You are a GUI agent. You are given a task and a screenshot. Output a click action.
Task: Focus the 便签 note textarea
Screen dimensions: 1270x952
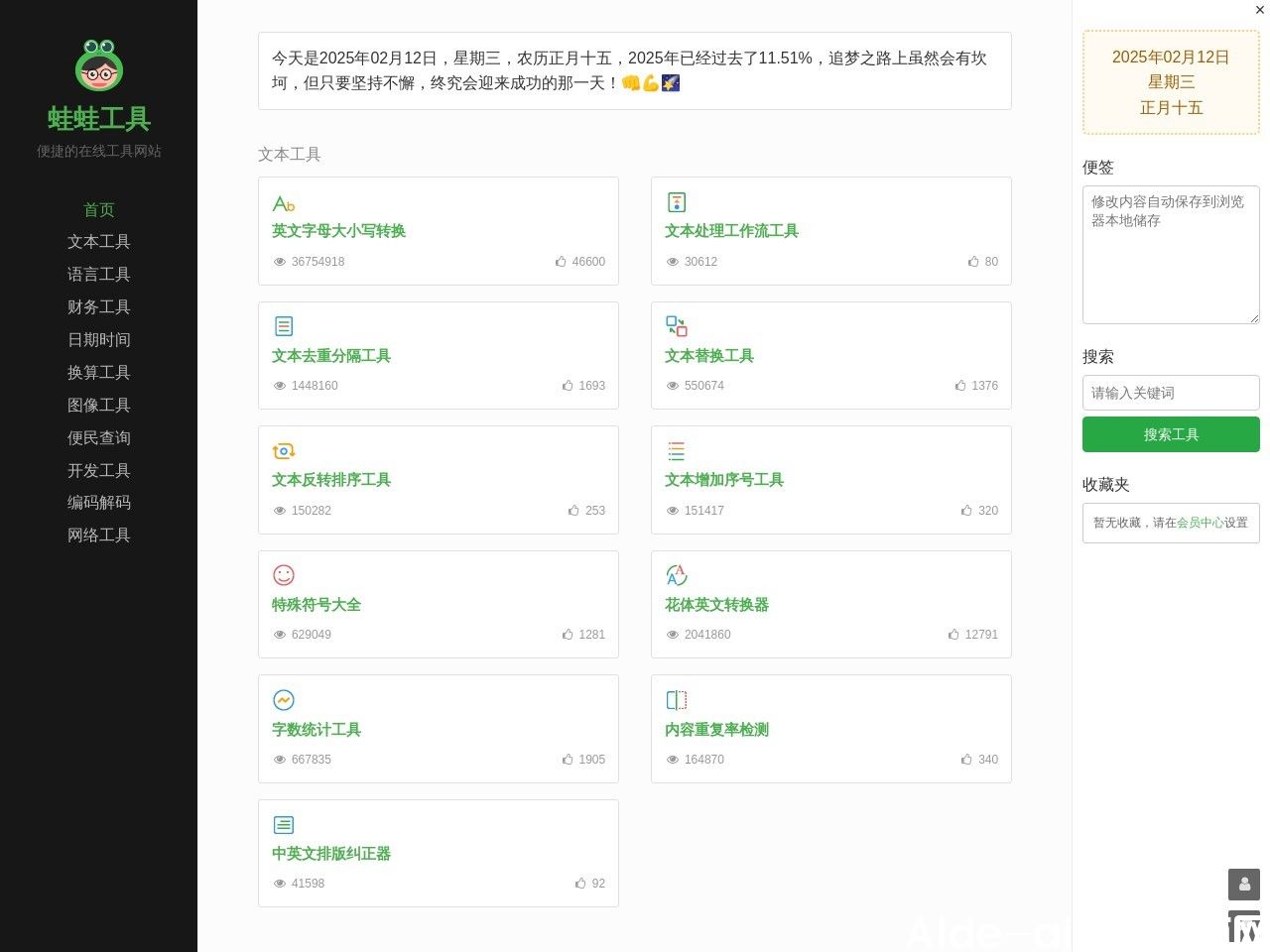[x=1171, y=255]
